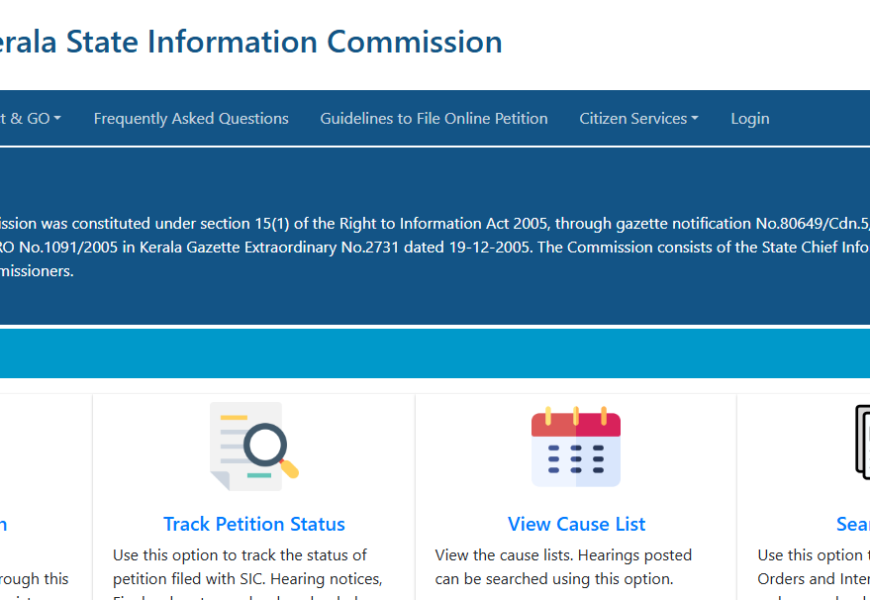
Task: Follow the View Cause List heading link
Action: [x=576, y=524]
